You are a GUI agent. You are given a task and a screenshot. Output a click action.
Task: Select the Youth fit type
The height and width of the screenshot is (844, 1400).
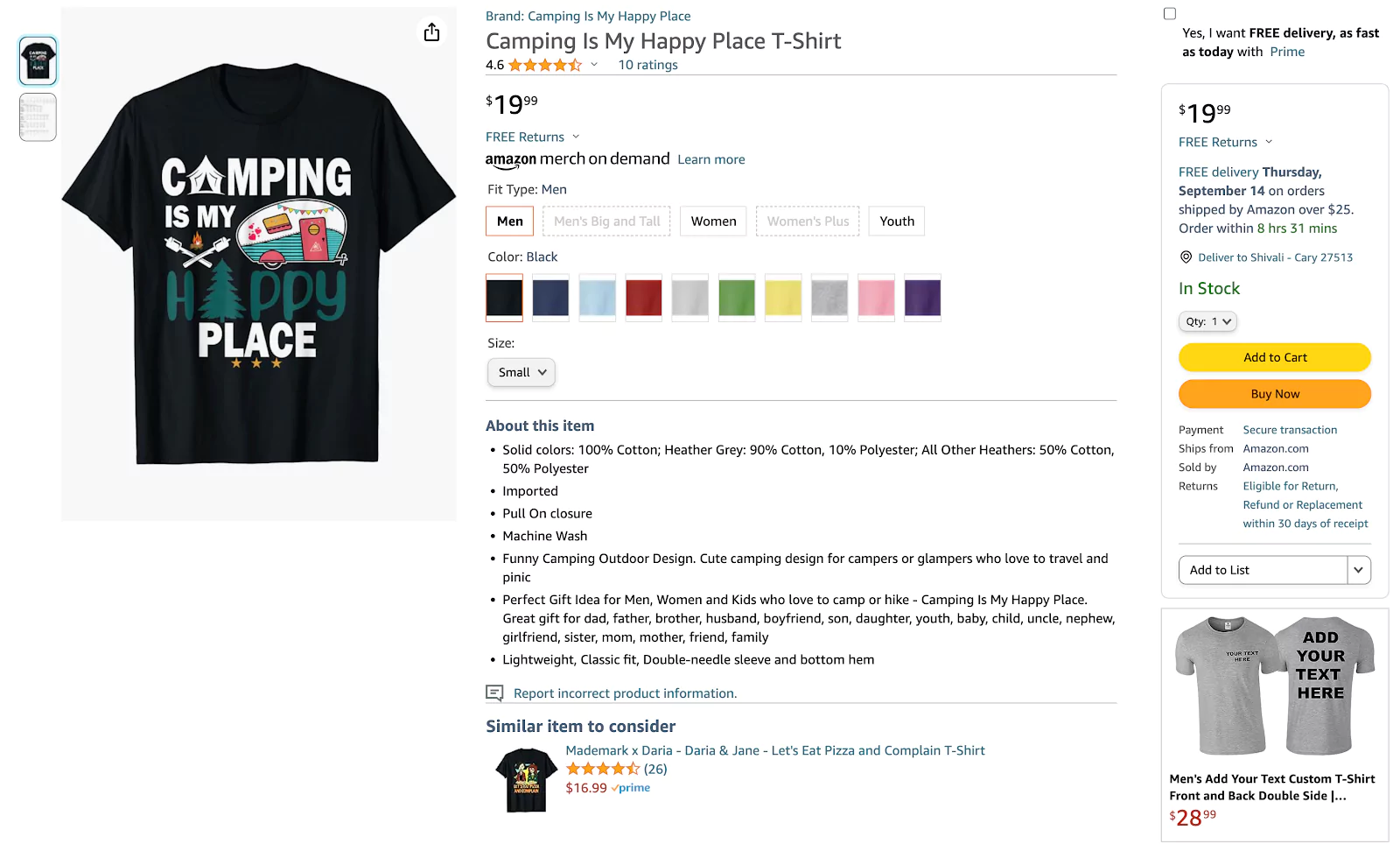click(x=896, y=221)
